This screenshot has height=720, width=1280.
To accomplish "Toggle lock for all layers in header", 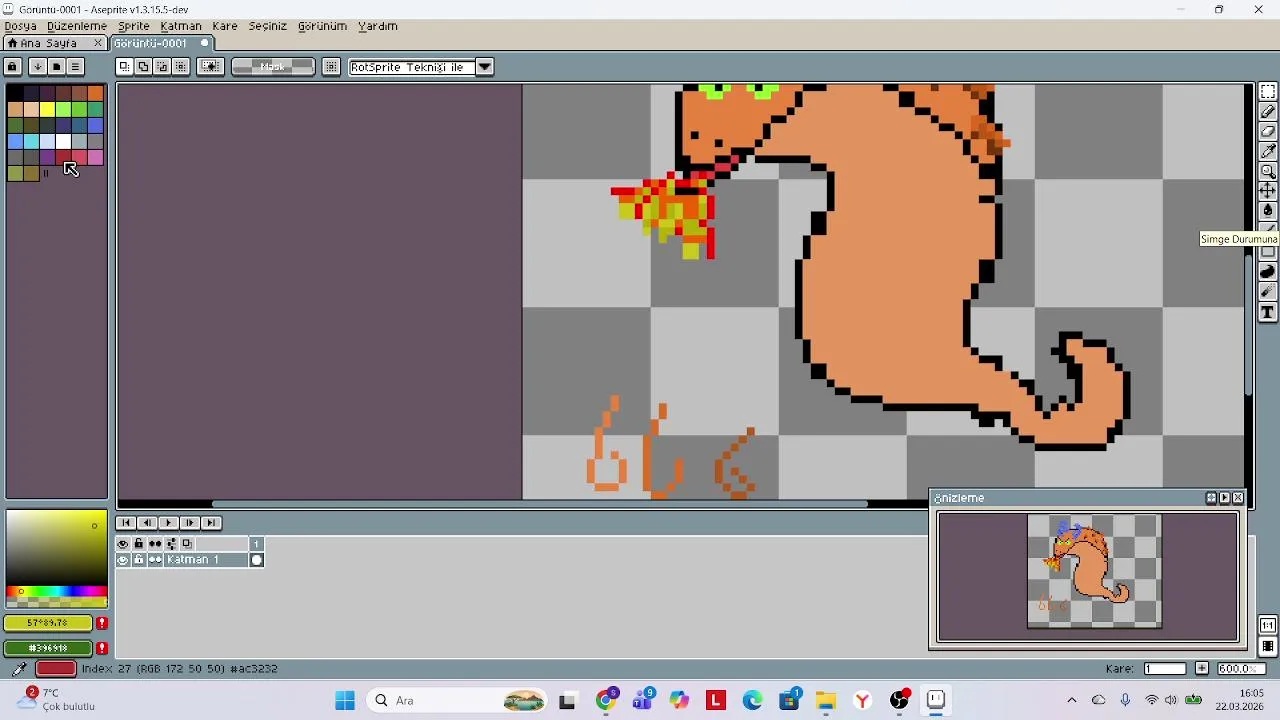I will coord(139,544).
